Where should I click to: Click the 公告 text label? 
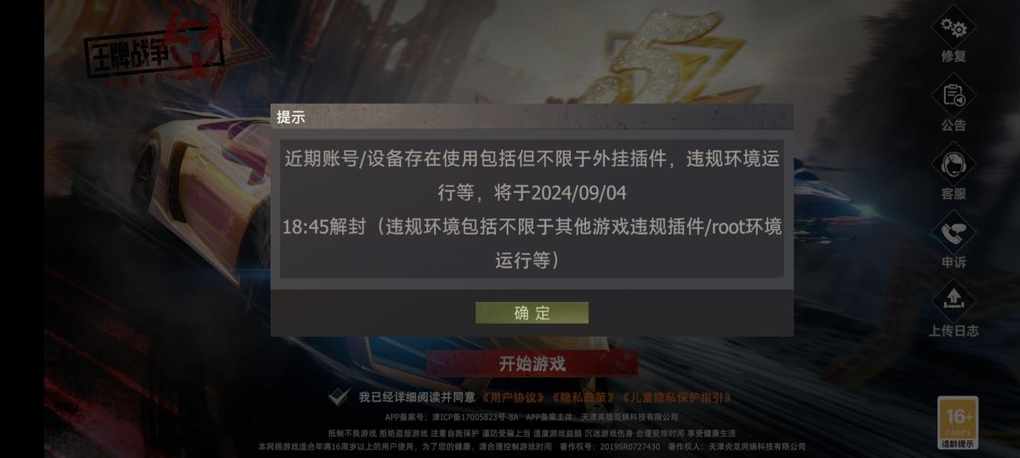pos(953,126)
